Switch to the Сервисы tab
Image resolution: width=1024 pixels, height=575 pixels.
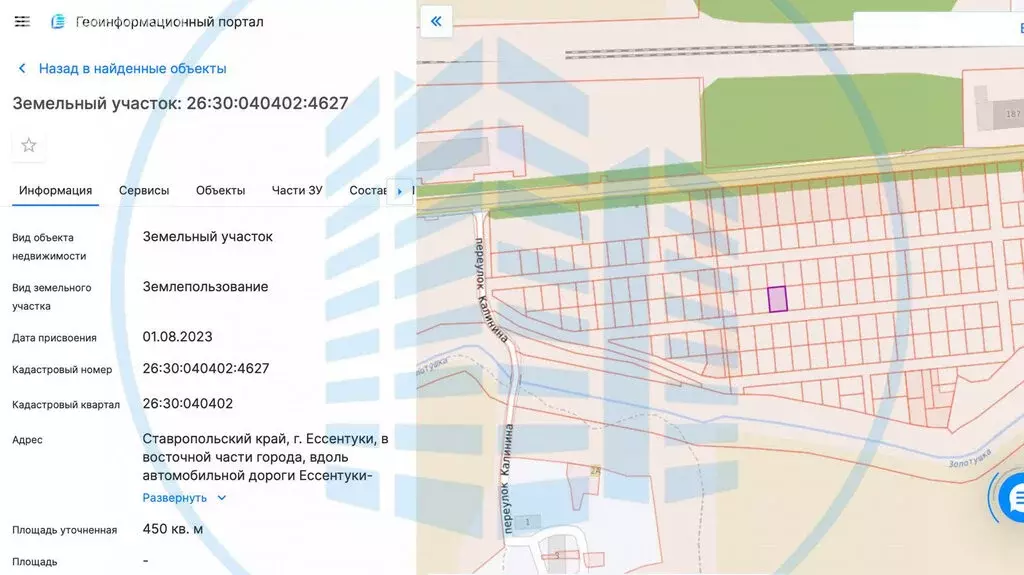coord(144,191)
